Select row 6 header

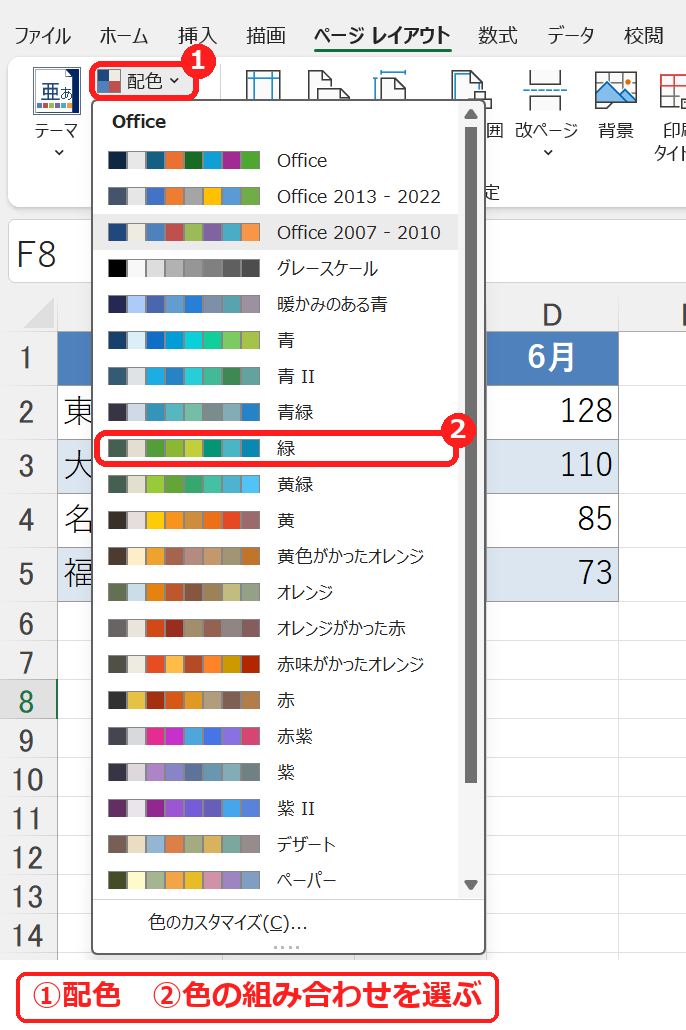pyautogui.click(x=28, y=621)
